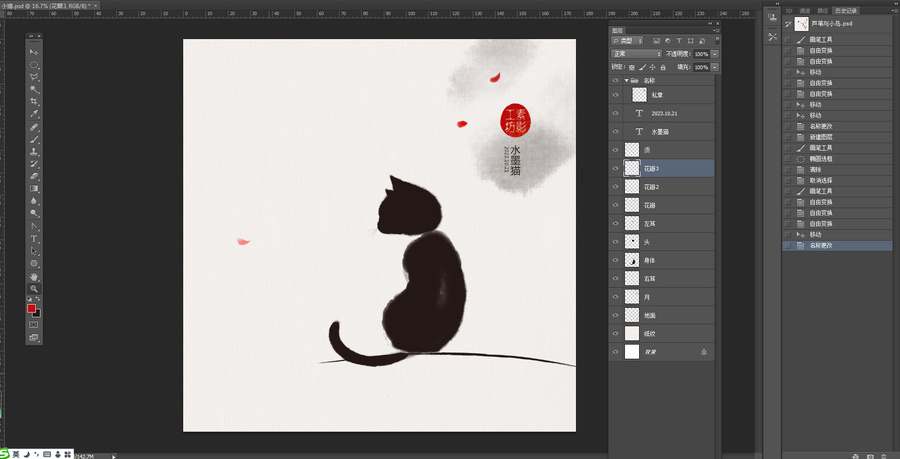900x459 pixels.
Task: Hide the 2023.10.21 text layer
Action: (616, 114)
